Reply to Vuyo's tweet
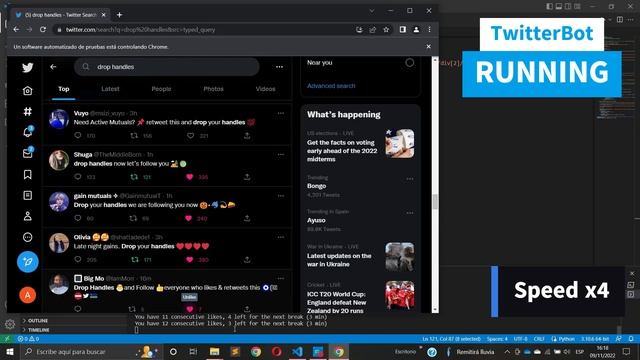Image resolution: width=640 pixels, height=360 pixels. coord(78,136)
